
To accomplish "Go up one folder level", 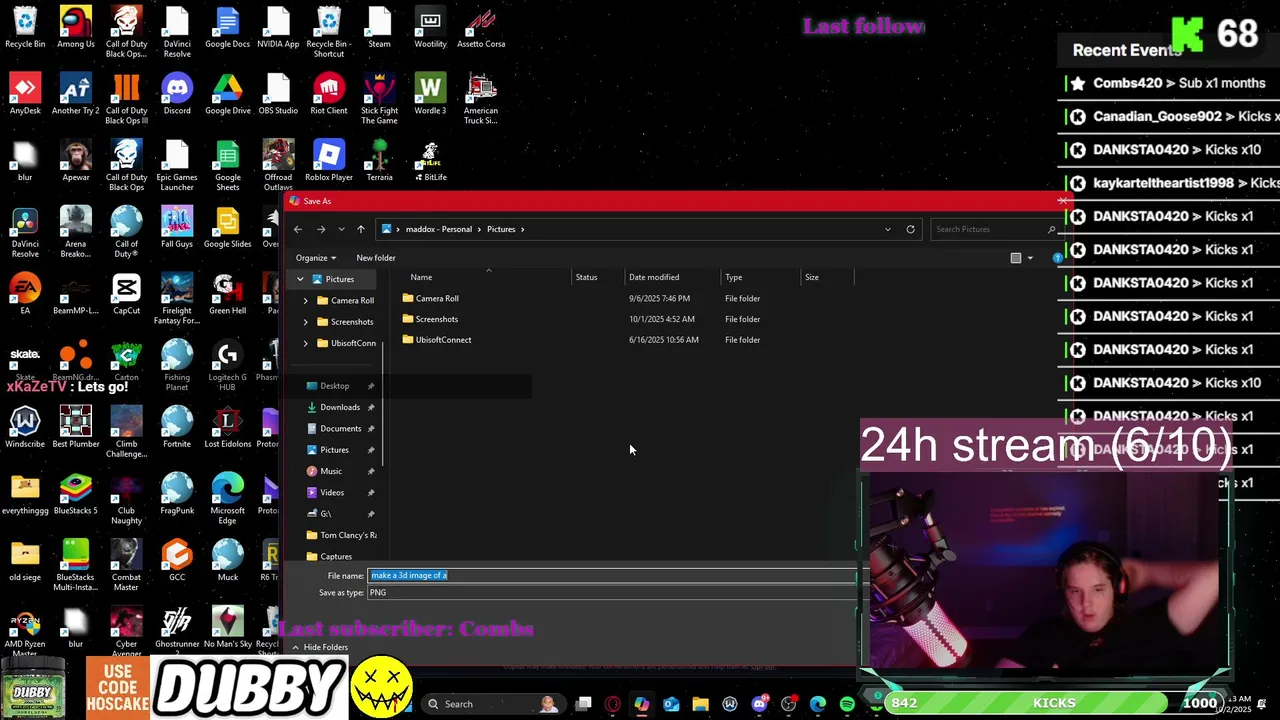I will pyautogui.click(x=361, y=229).
